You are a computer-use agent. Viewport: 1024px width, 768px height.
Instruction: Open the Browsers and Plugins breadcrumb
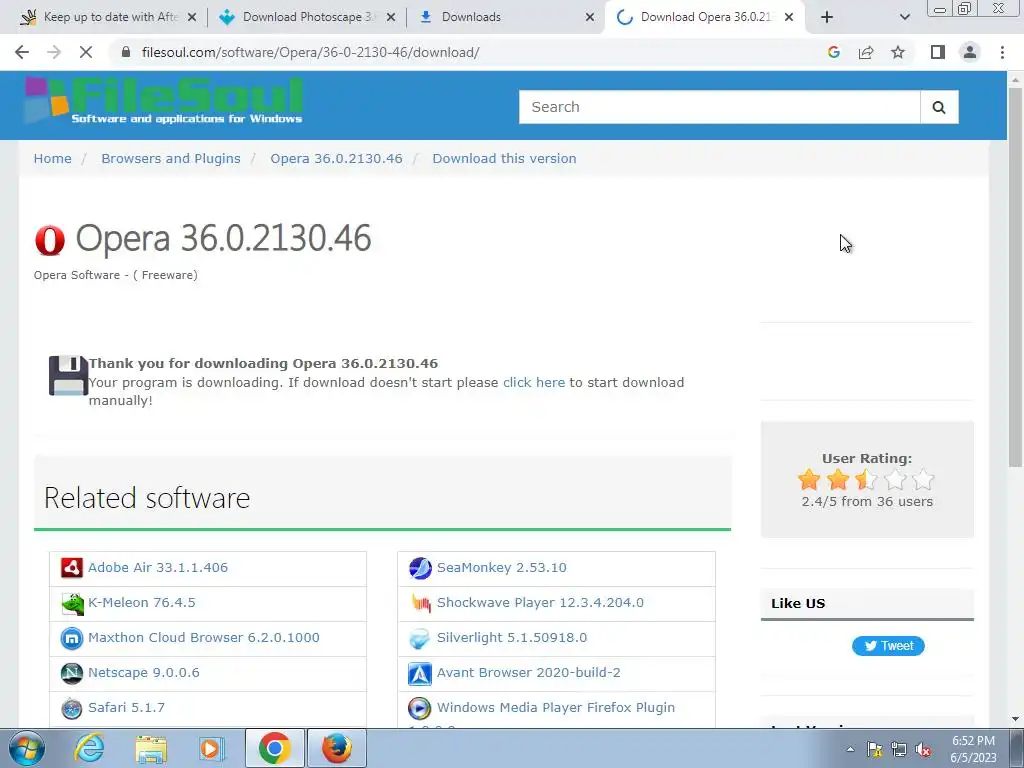tap(170, 159)
